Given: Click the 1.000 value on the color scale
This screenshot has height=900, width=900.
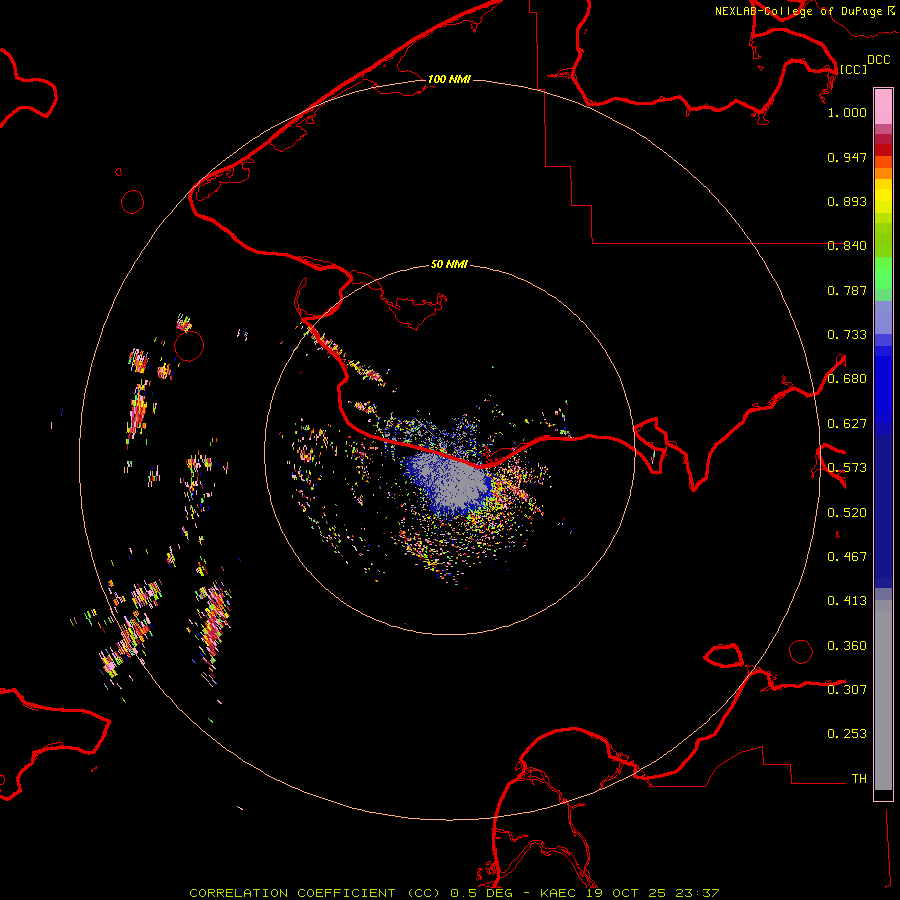Looking at the screenshot, I should (x=847, y=113).
